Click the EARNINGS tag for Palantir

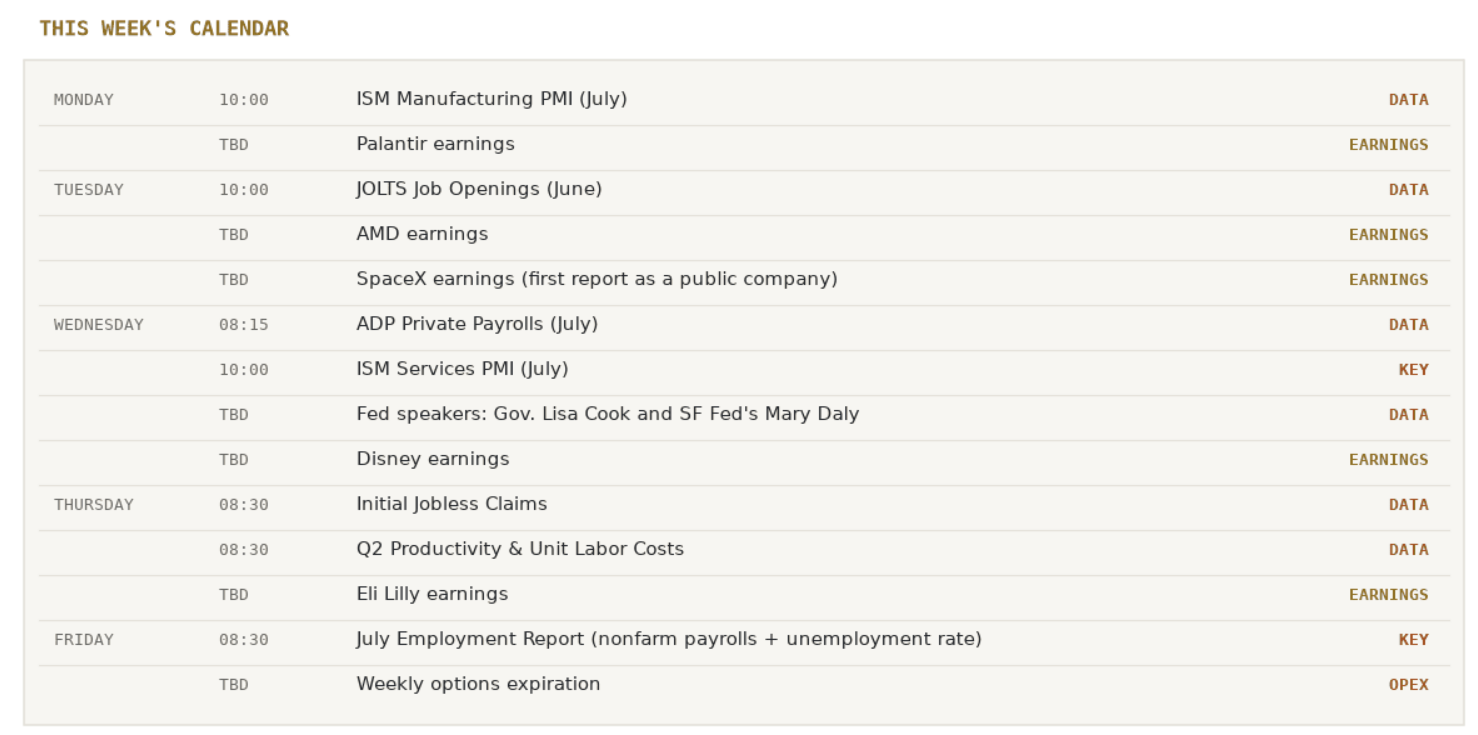click(1389, 145)
